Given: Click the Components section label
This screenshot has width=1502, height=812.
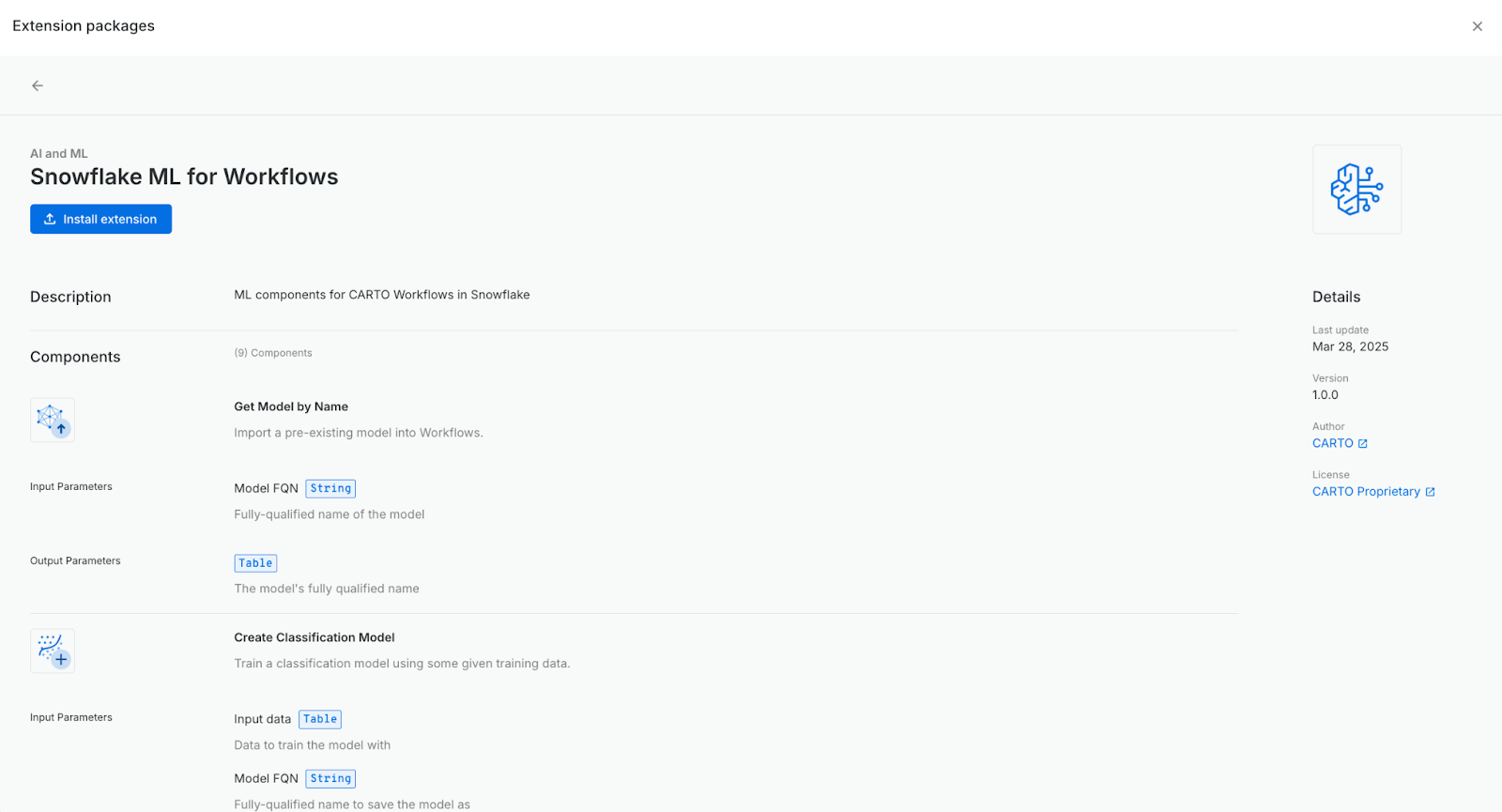Looking at the screenshot, I should click(x=75, y=357).
